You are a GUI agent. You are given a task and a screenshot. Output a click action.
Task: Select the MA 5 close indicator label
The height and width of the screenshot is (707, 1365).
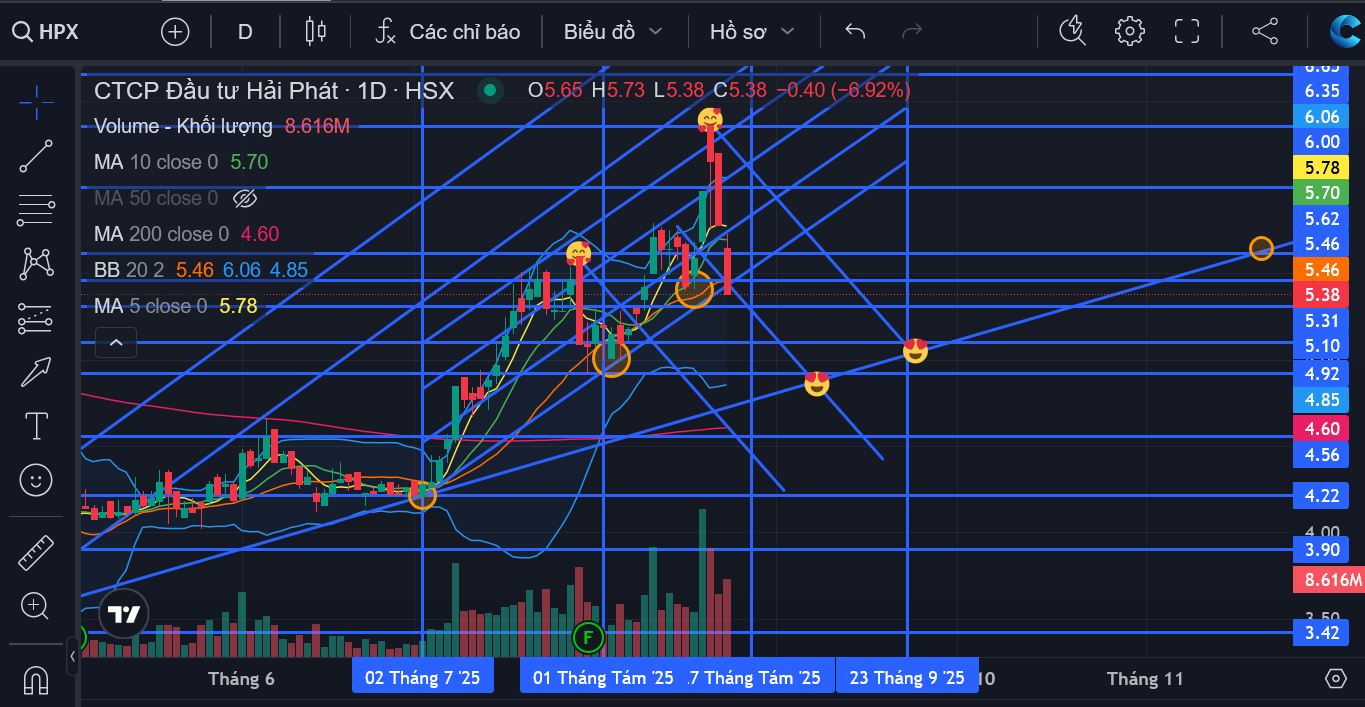tap(151, 306)
